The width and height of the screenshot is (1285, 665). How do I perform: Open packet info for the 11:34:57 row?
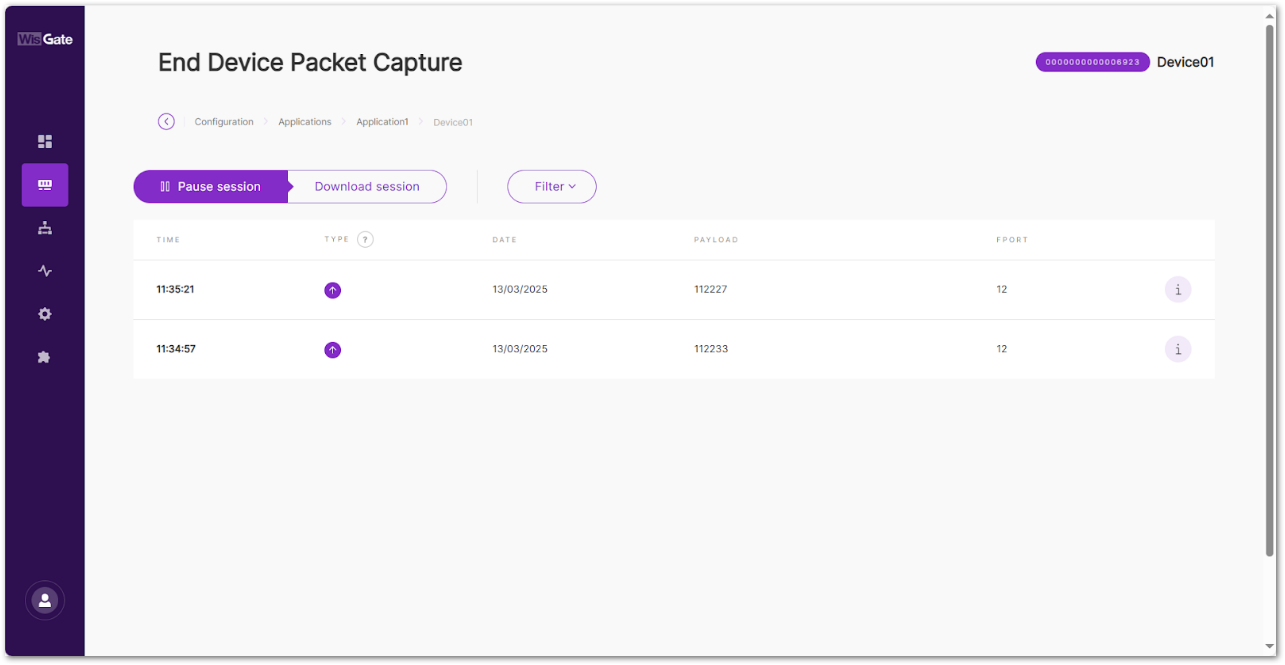tap(1178, 348)
